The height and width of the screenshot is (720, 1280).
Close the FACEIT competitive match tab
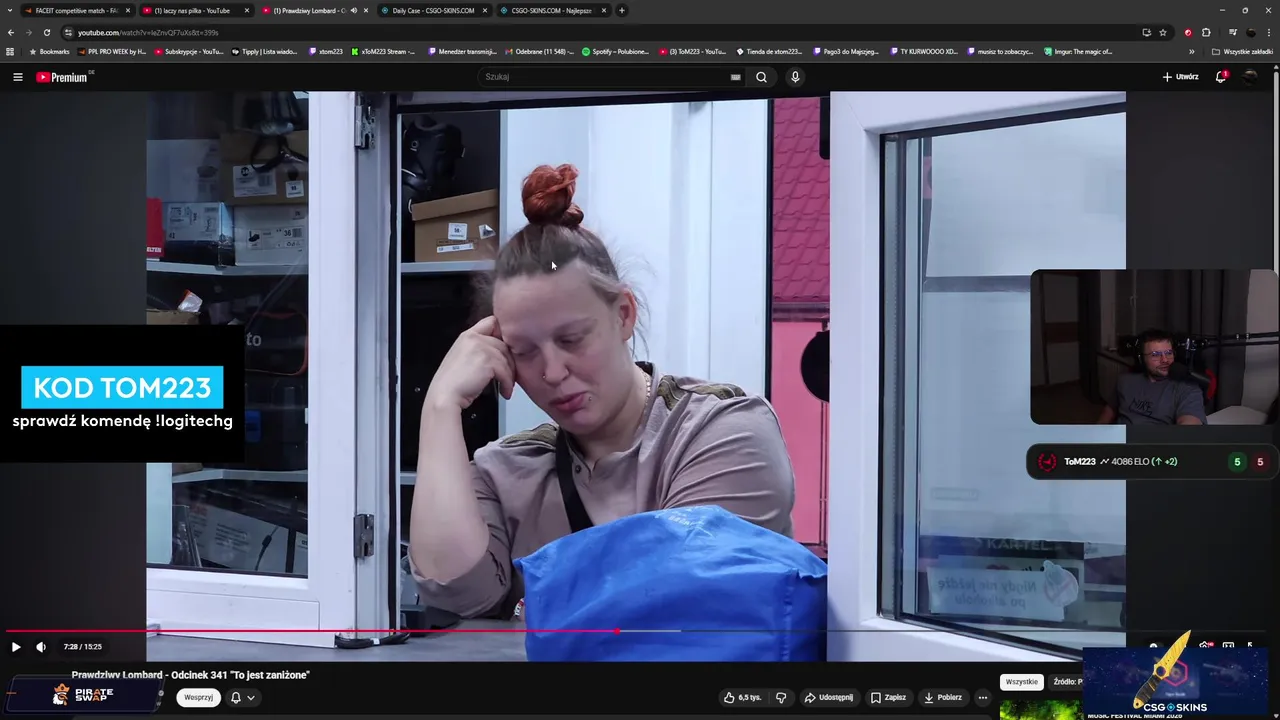[x=128, y=10]
